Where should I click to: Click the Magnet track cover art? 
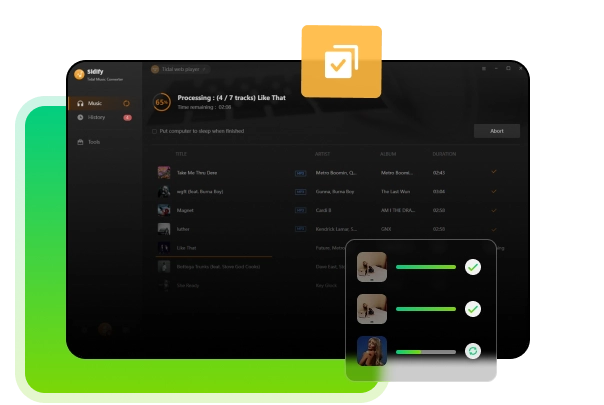164,210
